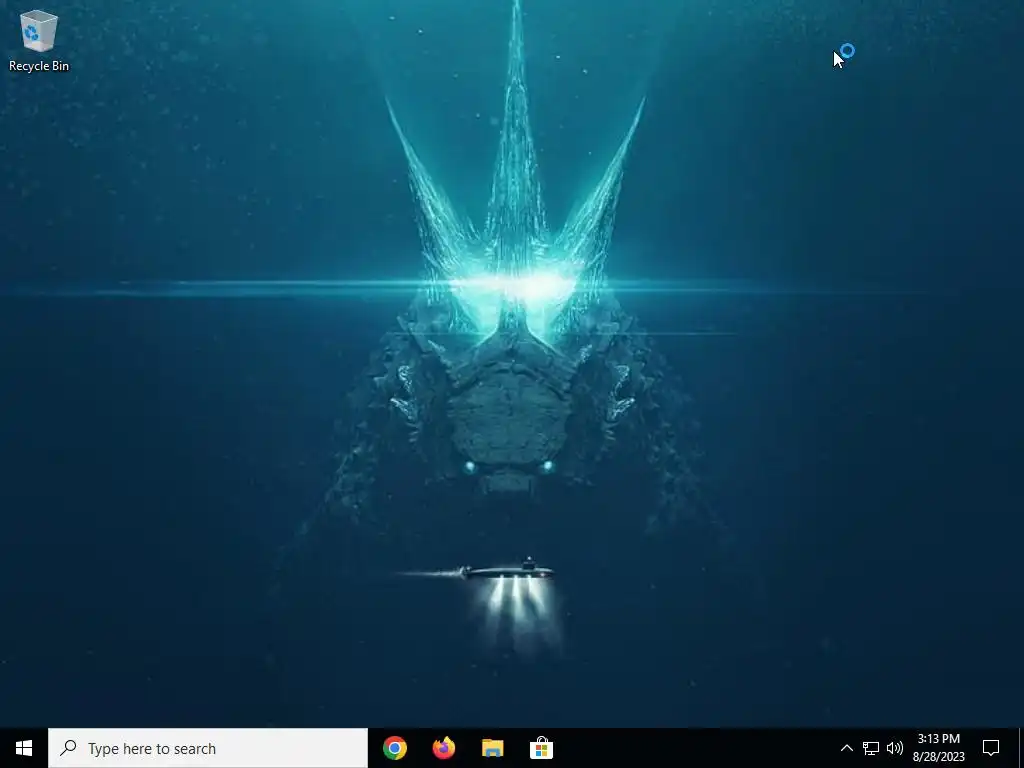Click the taskbar search box

pyautogui.click(x=208, y=748)
